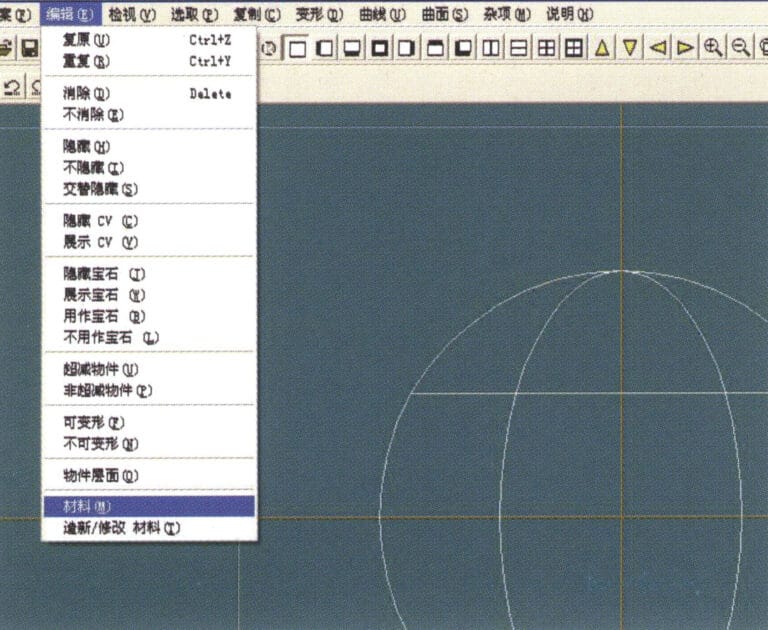Choose 不隐藏(I) unhide entry

tap(149, 168)
